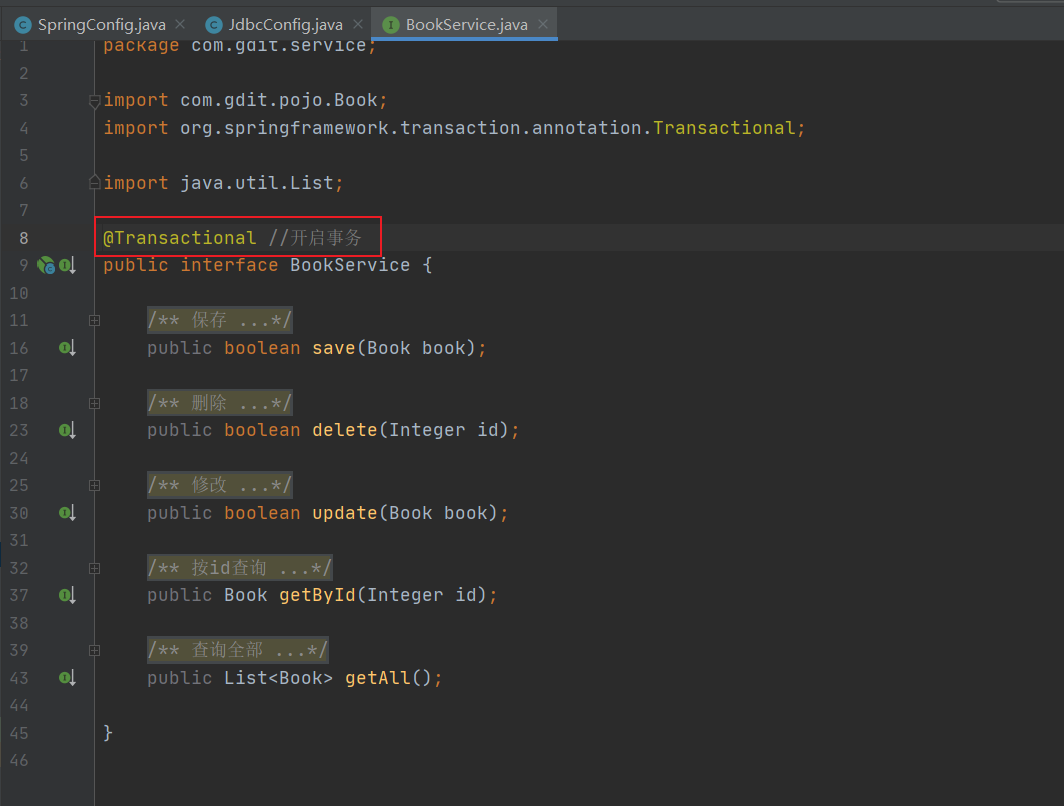Click the interface icon on BookService.java tab
This screenshot has height=806, width=1064.
click(391, 25)
